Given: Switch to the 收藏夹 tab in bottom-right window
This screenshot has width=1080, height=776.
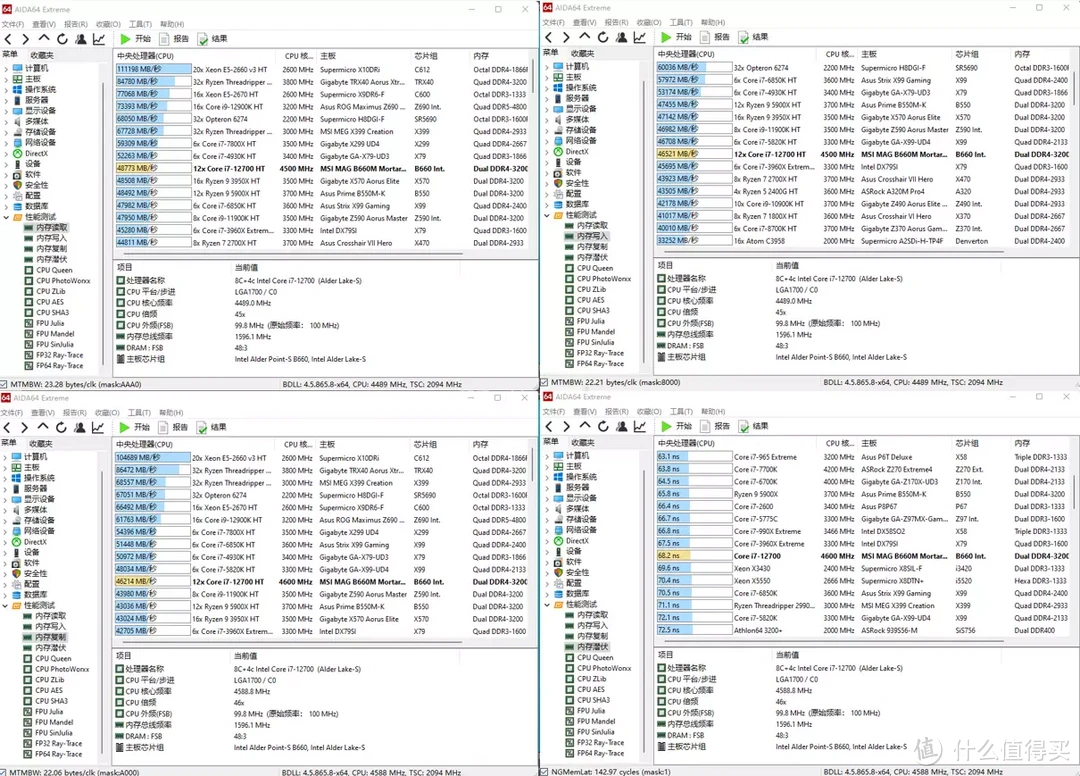Looking at the screenshot, I should point(582,443).
